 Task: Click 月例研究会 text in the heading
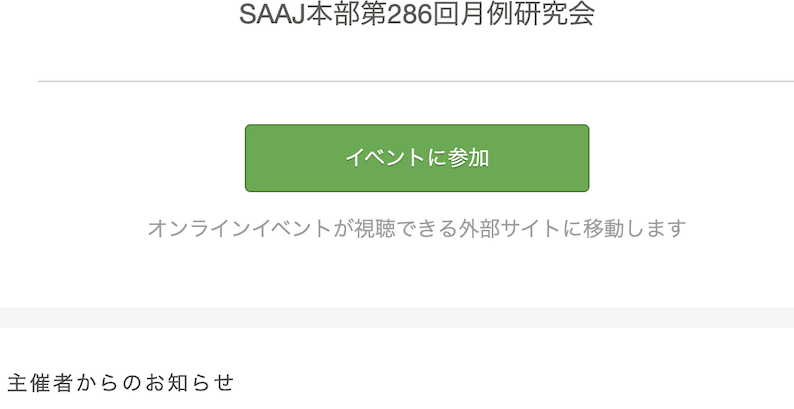tap(527, 14)
